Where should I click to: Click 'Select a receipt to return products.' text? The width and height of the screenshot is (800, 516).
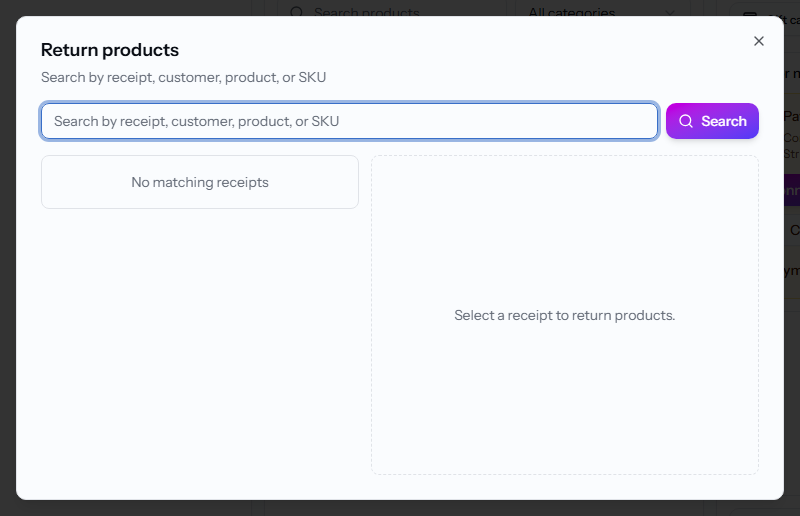click(564, 315)
